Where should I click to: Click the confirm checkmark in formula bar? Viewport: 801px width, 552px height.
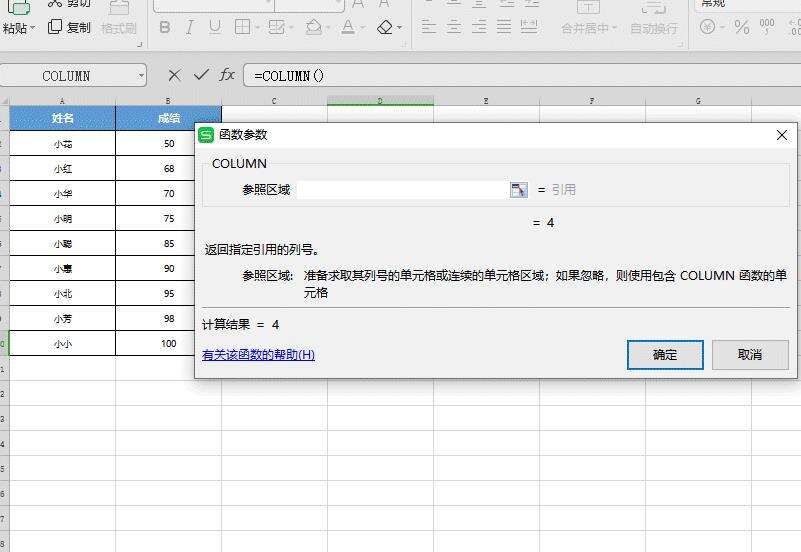click(201, 75)
